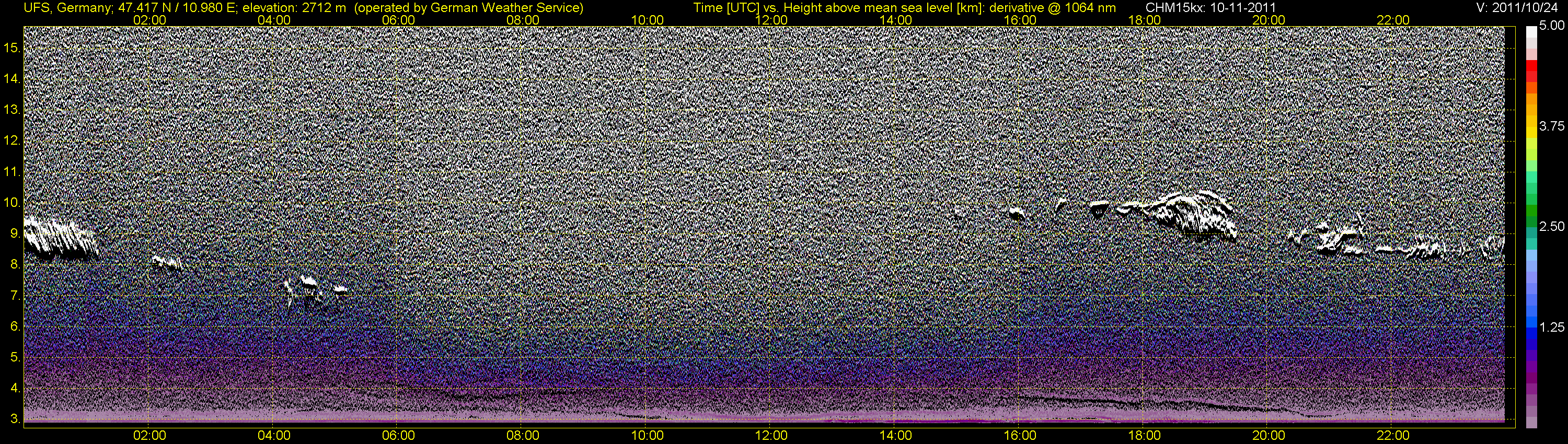Click the 06:00 label on the bottom time axis

coord(399,436)
